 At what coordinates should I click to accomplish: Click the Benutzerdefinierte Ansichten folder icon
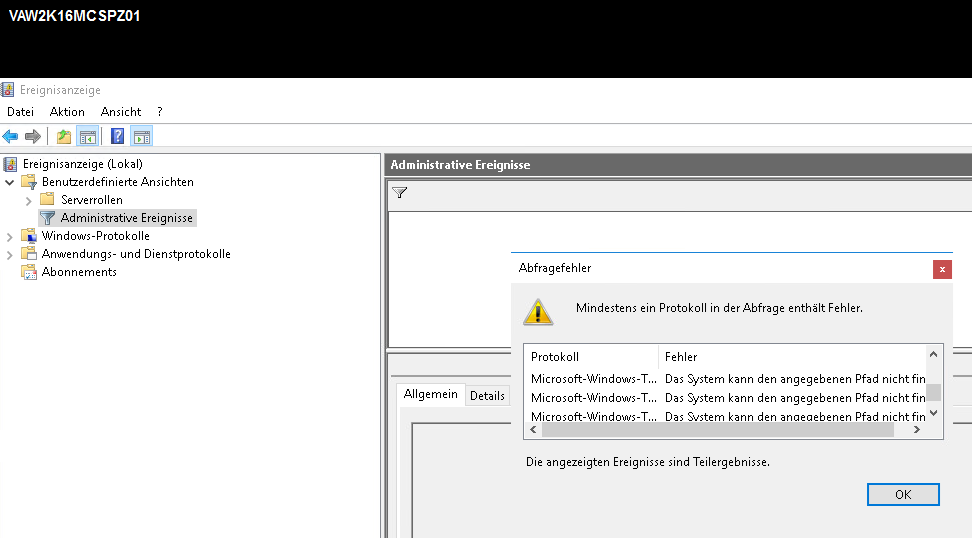point(29,182)
